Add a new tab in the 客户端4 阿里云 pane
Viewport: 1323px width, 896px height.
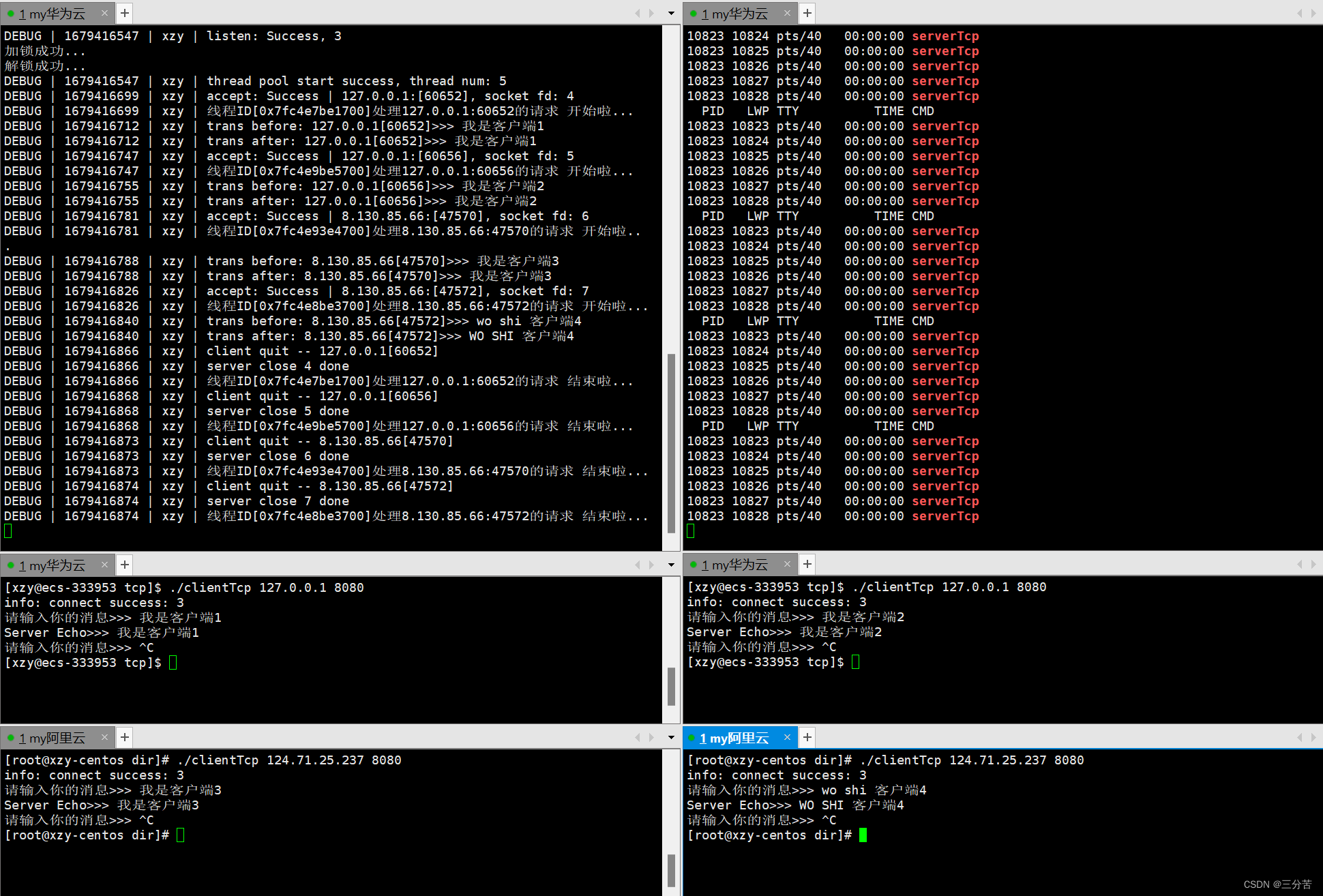coord(807,737)
